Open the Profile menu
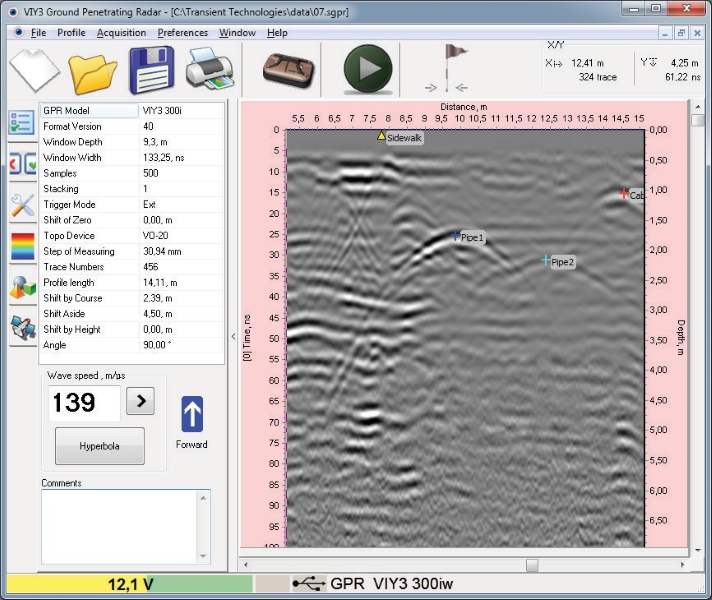Screen dimensions: 712x600 pos(71,33)
